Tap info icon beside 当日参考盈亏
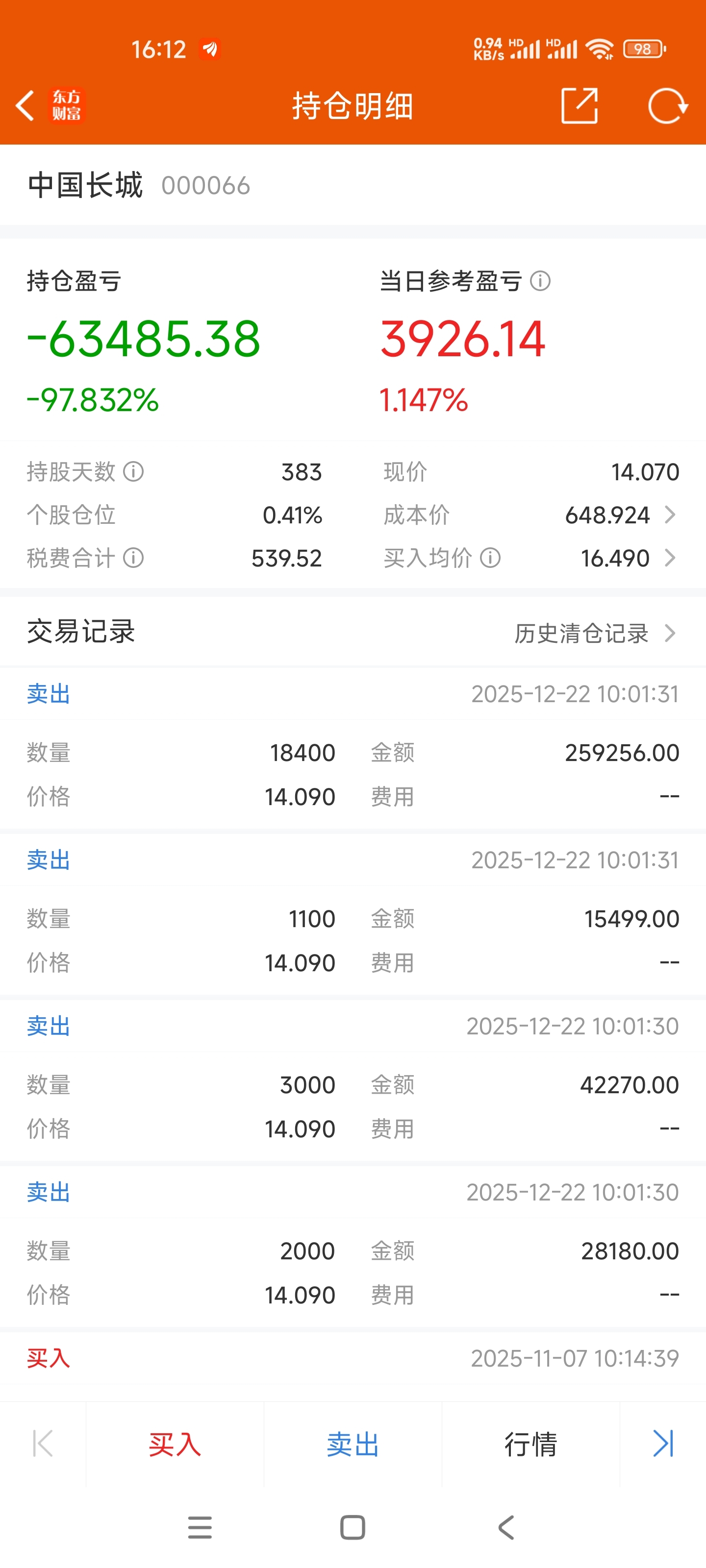706x1568 pixels. tap(540, 281)
